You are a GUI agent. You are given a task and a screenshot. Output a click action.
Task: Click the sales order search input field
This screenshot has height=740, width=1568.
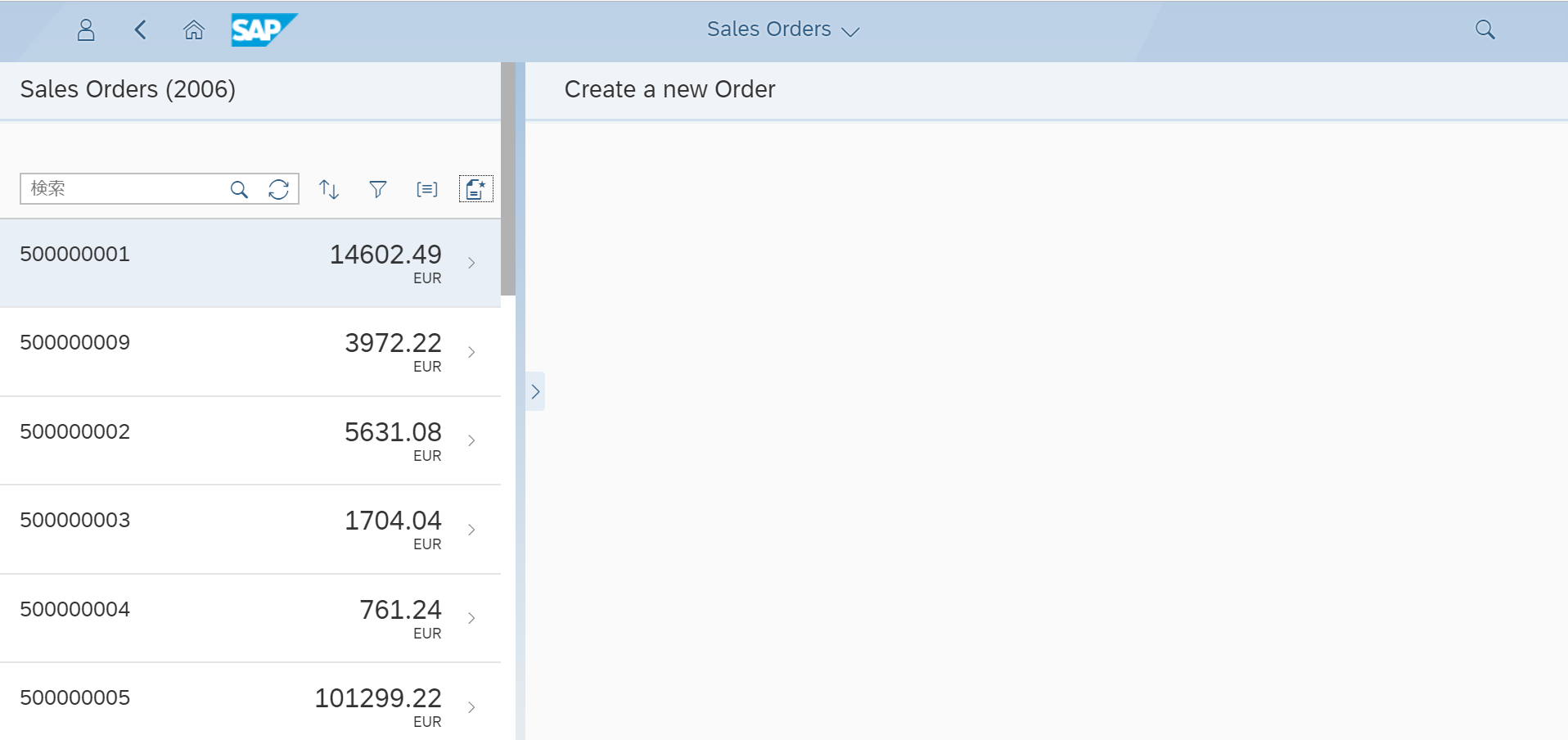123,189
